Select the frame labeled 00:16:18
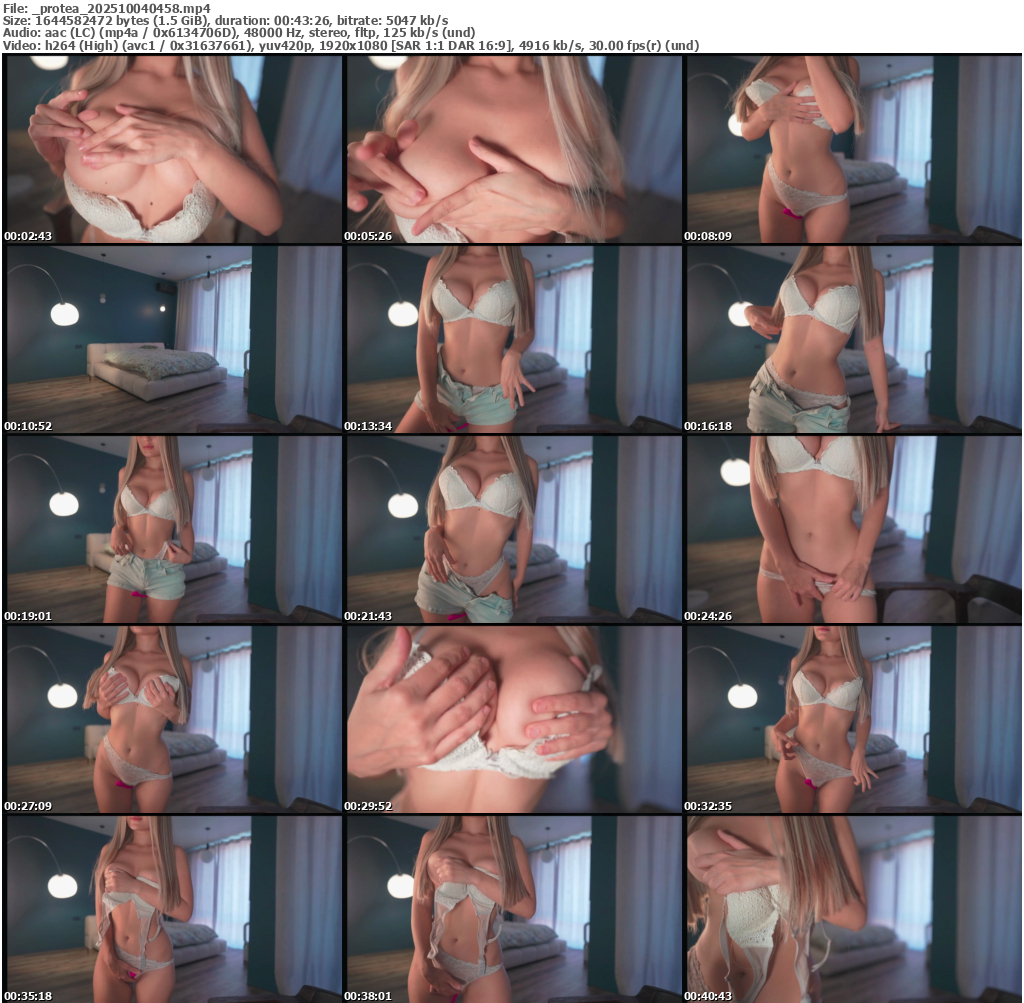1024x1003 pixels. [852, 339]
